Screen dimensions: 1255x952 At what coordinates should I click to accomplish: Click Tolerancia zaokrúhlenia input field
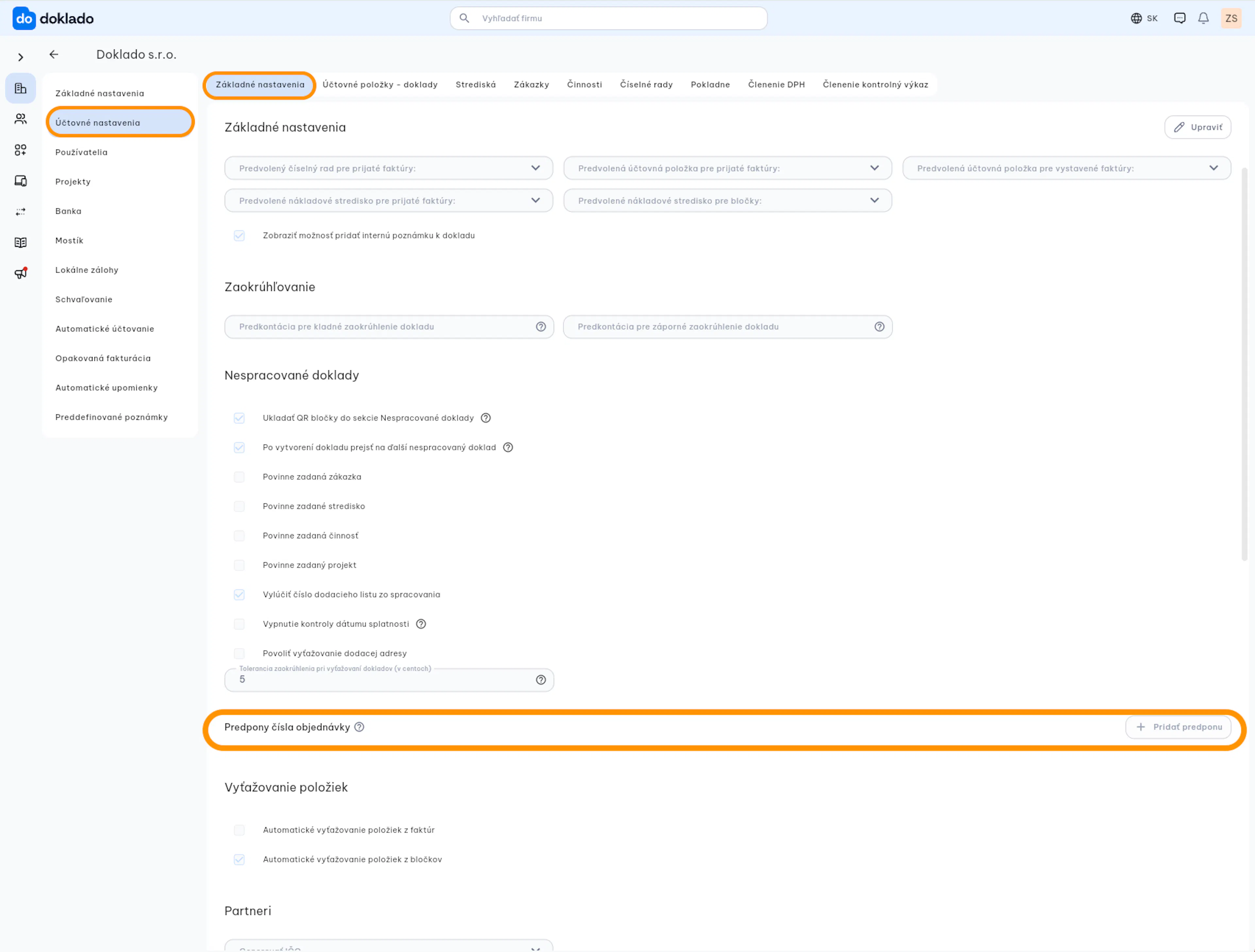coord(389,680)
